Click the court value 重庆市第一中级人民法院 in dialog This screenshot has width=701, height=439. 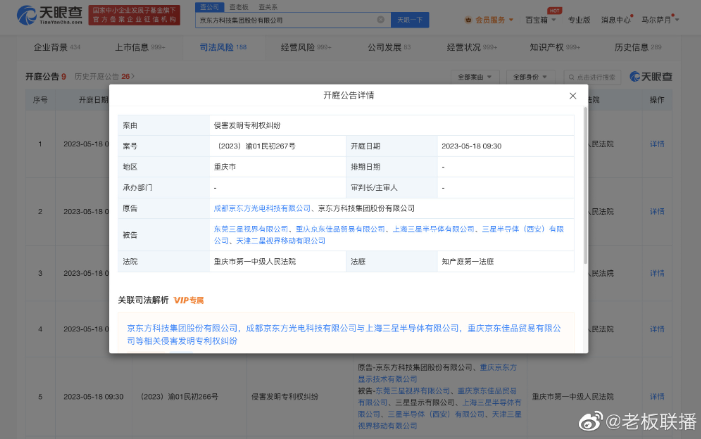[254, 262]
